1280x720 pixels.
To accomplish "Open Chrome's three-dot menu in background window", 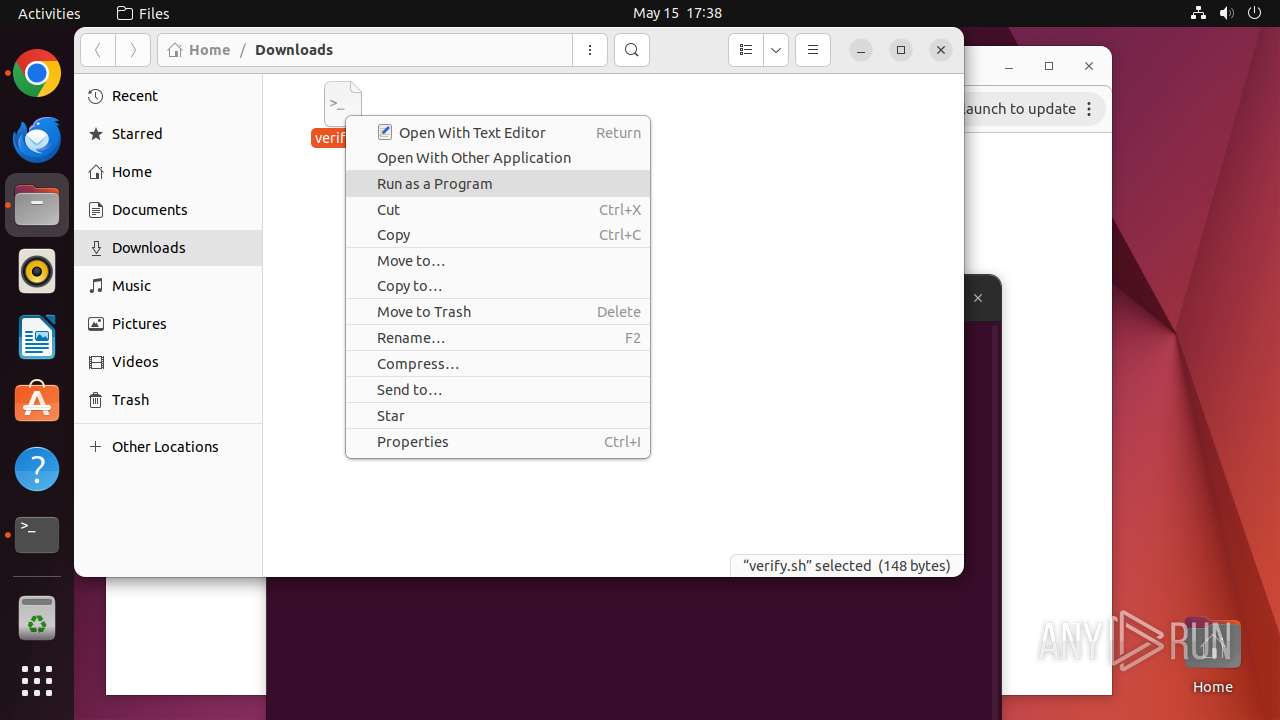I will tap(1089, 109).
